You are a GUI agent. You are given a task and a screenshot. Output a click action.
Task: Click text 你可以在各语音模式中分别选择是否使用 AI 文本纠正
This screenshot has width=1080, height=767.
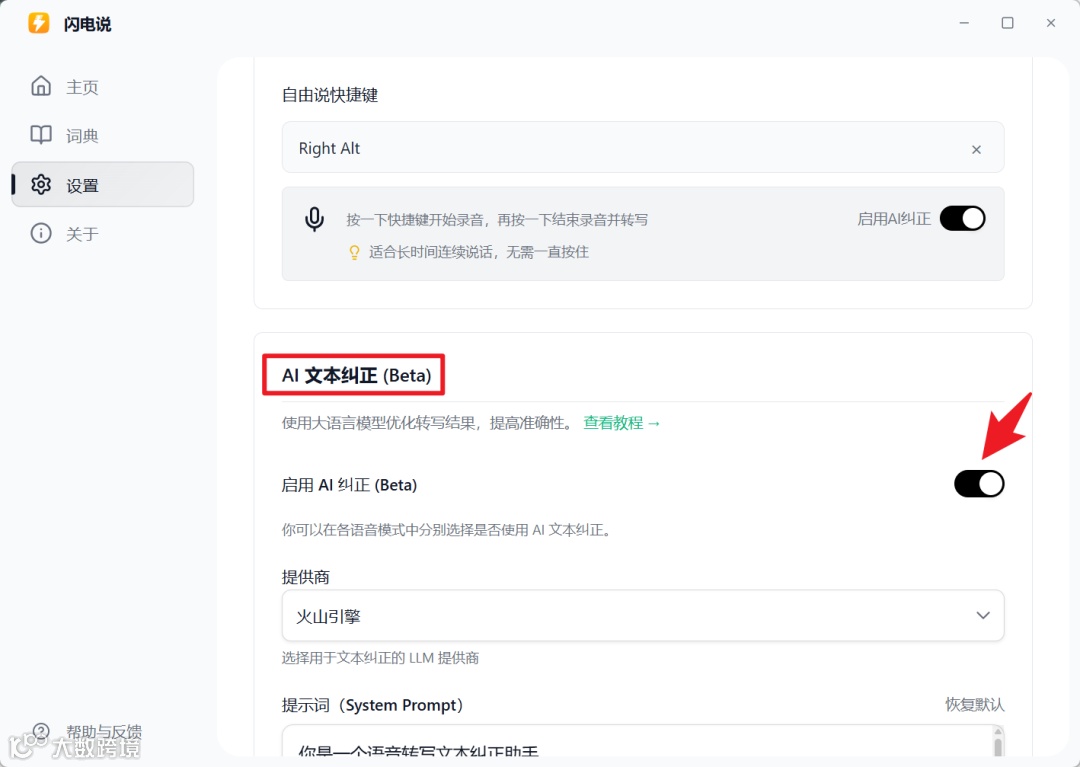click(x=446, y=530)
